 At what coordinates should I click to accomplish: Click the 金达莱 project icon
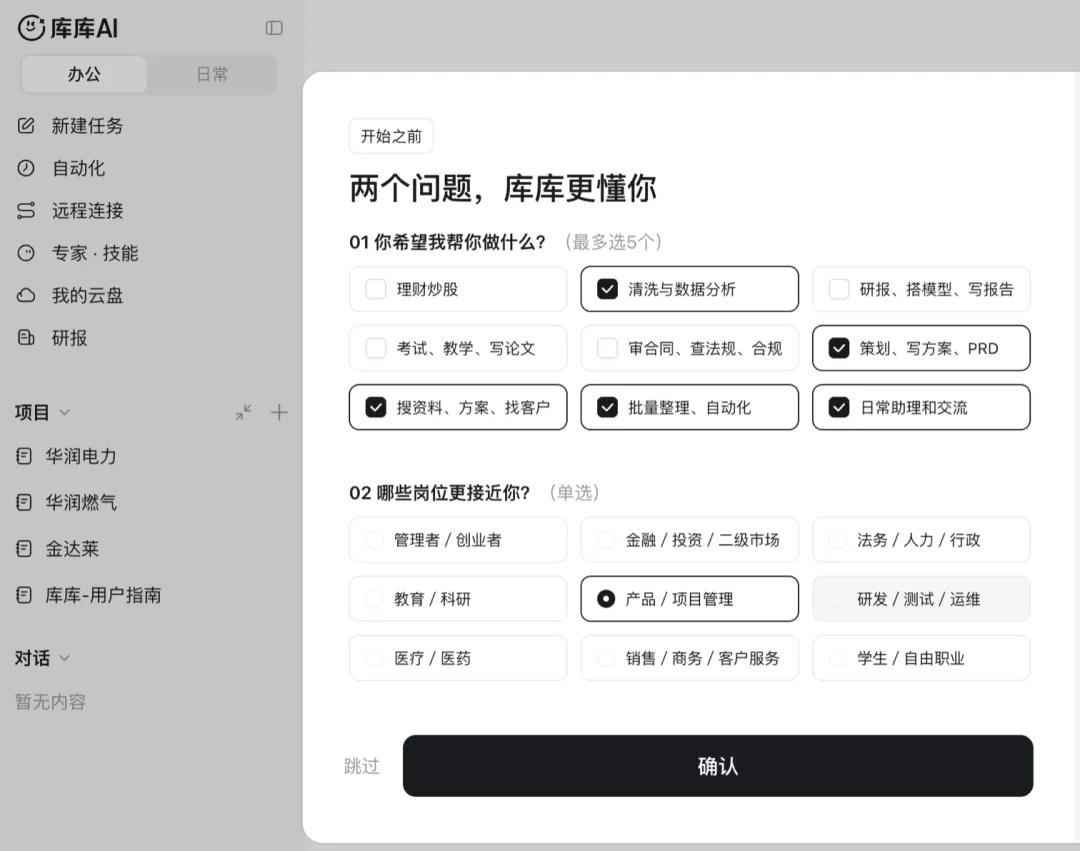pos(24,549)
